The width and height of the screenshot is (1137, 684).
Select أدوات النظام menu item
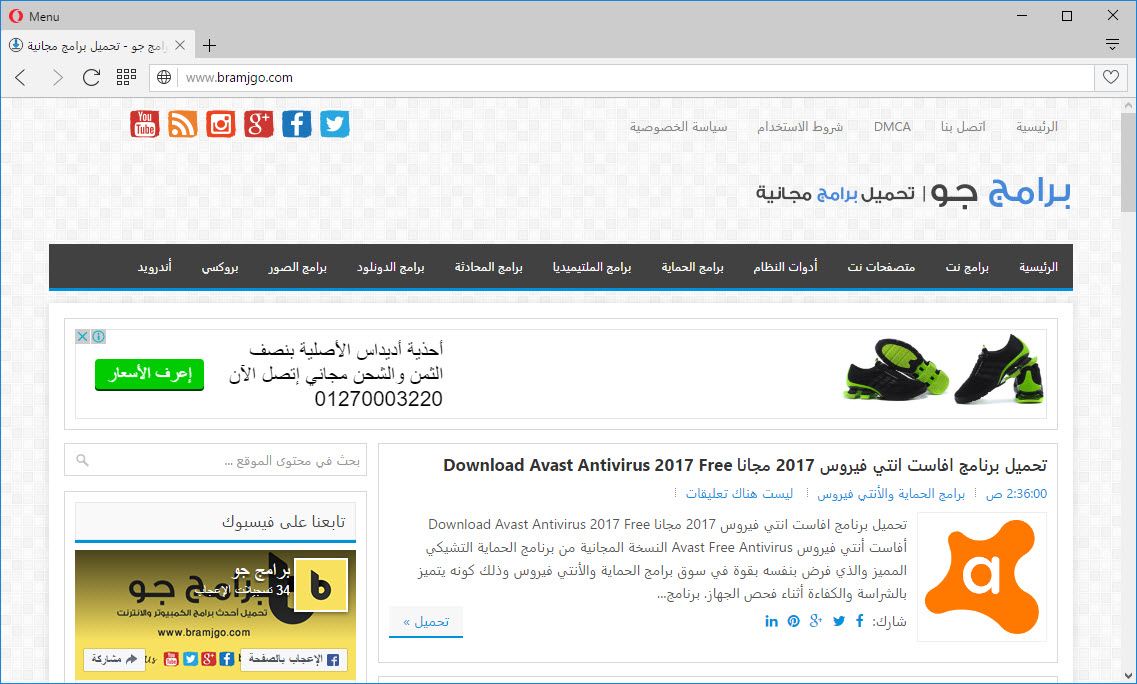pyautogui.click(x=785, y=267)
